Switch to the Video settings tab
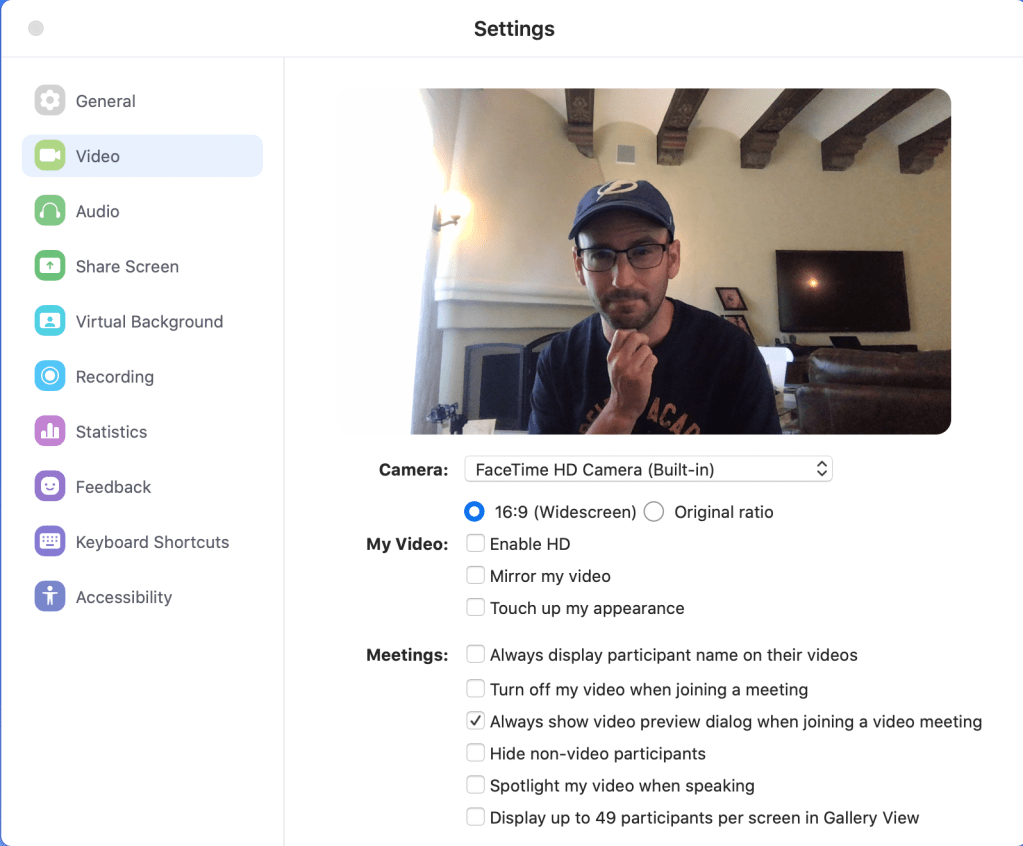 point(142,156)
